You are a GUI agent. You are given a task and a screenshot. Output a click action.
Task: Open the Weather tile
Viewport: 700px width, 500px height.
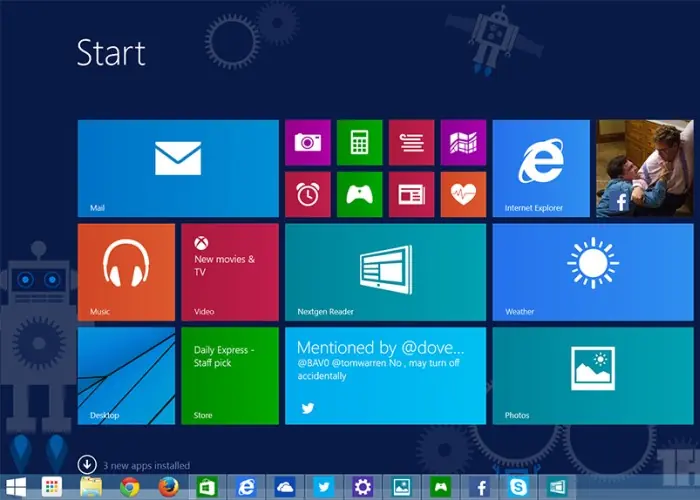coord(593,272)
